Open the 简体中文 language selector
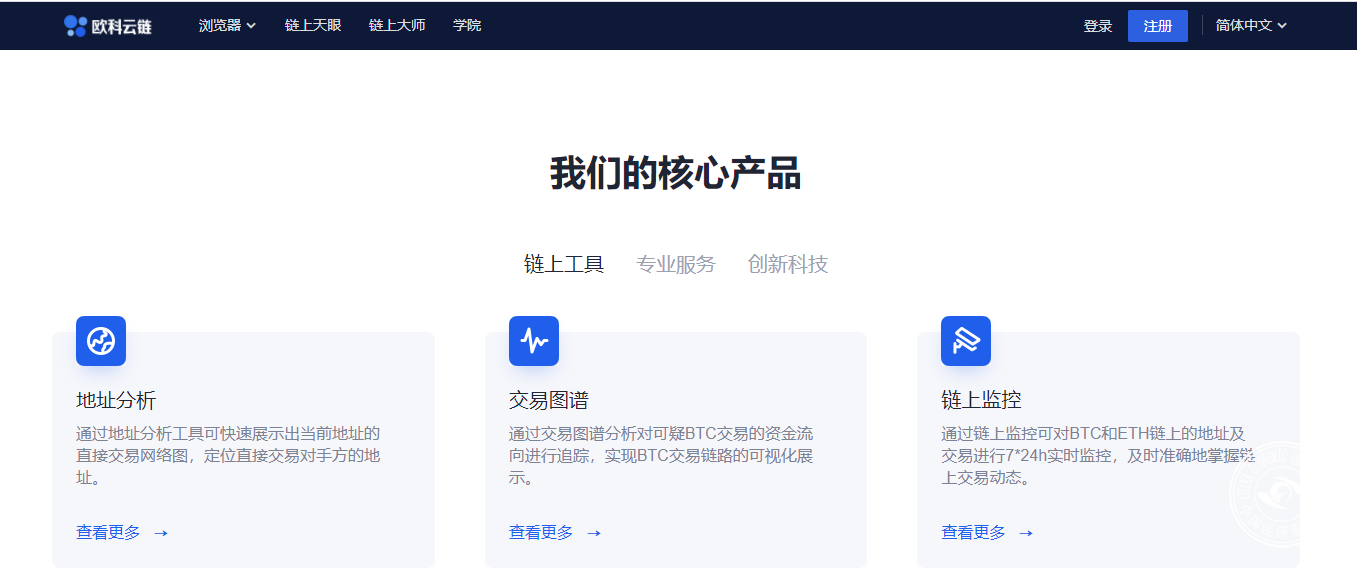The image size is (1357, 569). click(1251, 25)
